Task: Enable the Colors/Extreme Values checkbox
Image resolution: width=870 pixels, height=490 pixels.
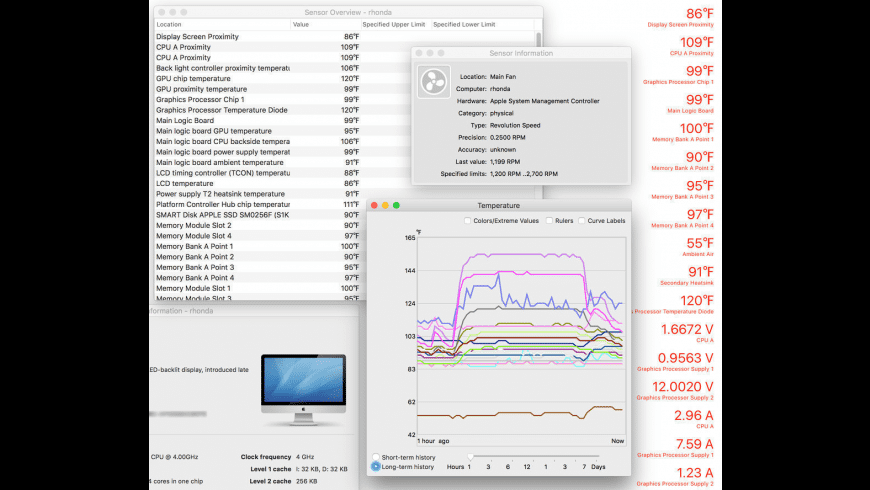Action: point(467,221)
